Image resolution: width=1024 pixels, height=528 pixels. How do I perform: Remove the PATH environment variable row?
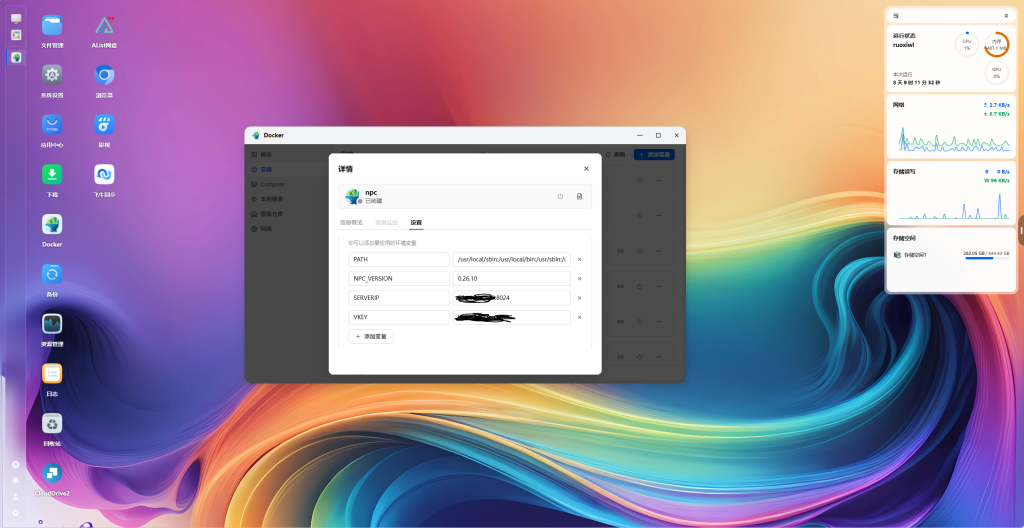pos(579,259)
